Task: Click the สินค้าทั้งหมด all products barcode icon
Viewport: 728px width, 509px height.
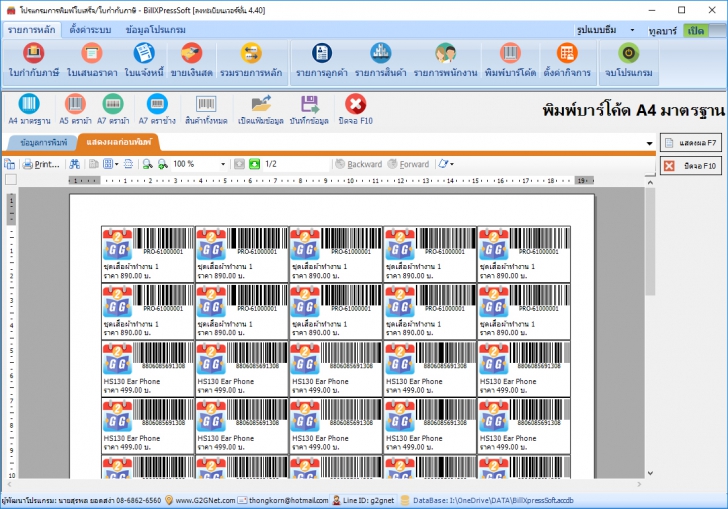Action: [206, 108]
